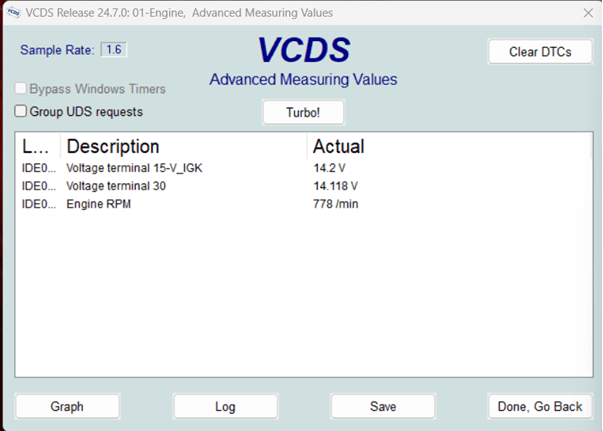Activate Turbo! mode button
Image resolution: width=603 pixels, height=431 pixels.
click(302, 112)
